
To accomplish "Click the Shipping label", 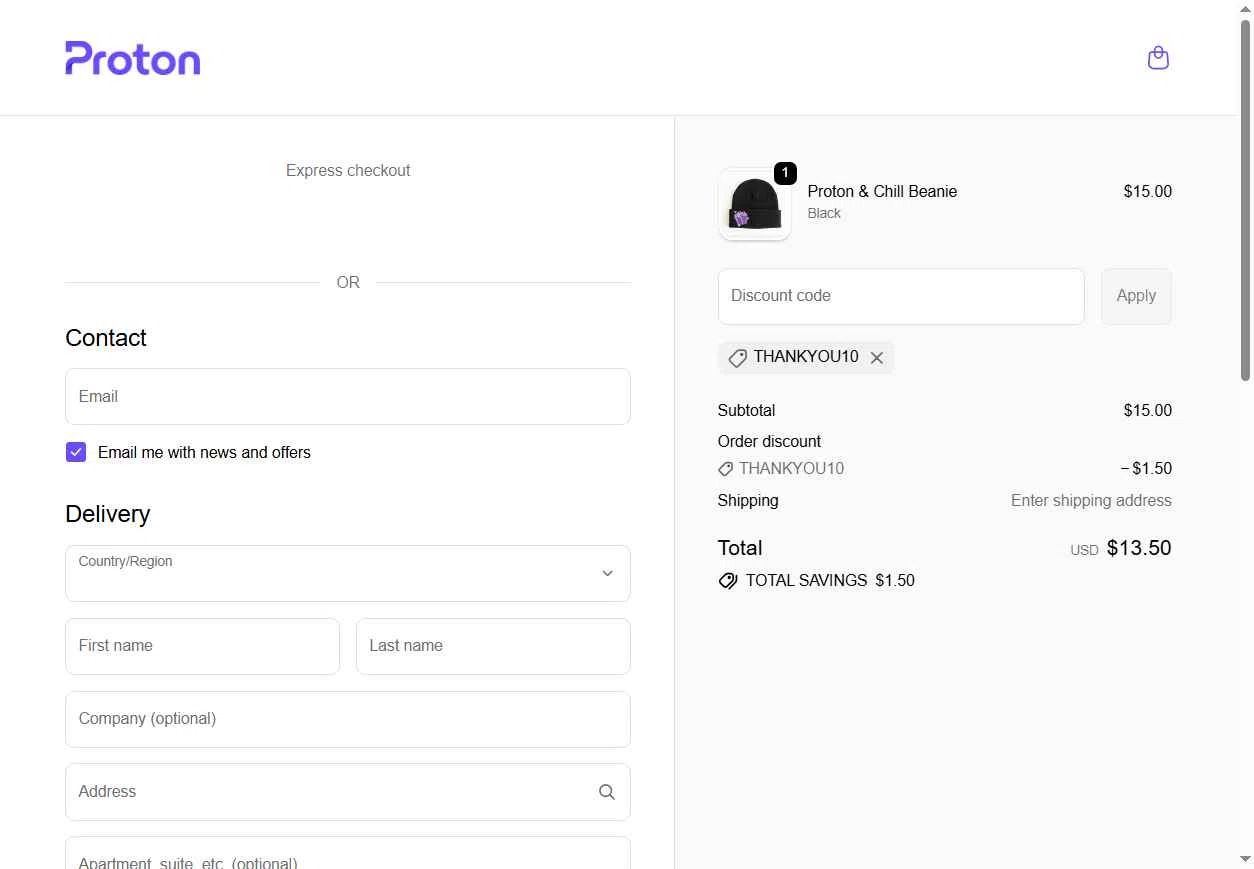I will [x=748, y=500].
